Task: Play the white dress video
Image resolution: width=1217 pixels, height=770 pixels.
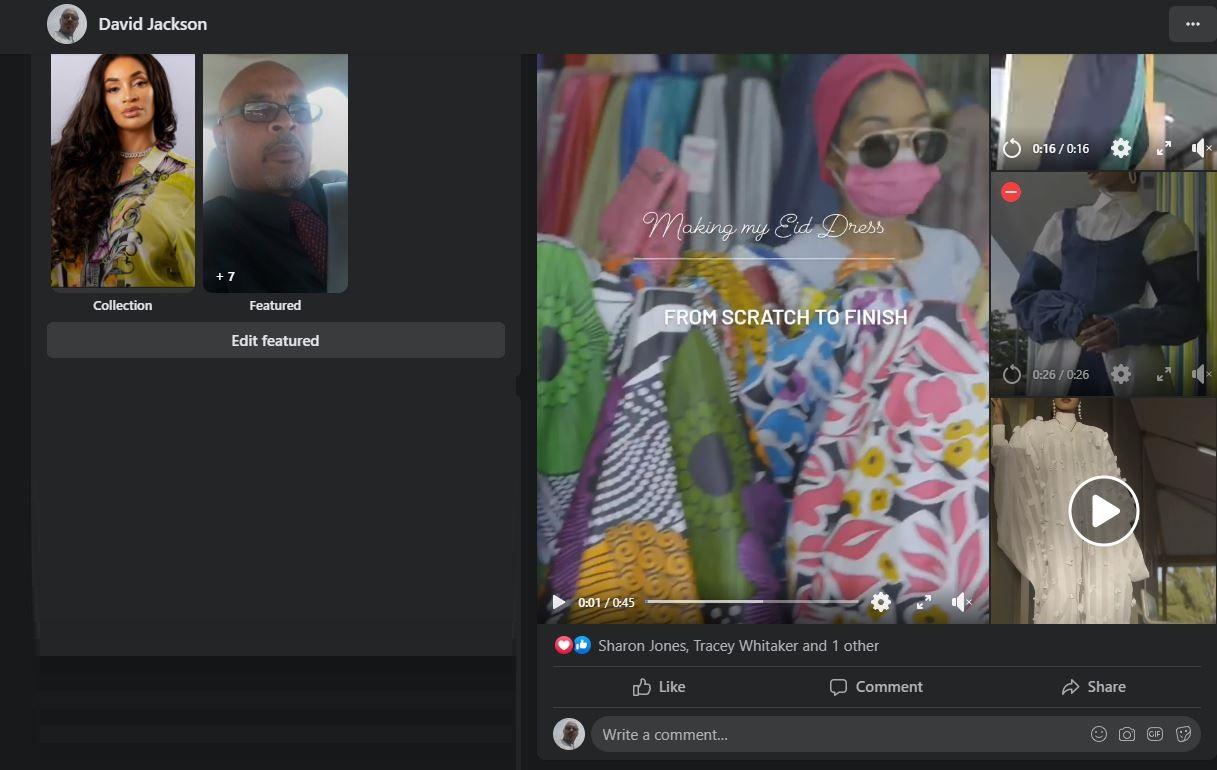Action: point(1103,511)
